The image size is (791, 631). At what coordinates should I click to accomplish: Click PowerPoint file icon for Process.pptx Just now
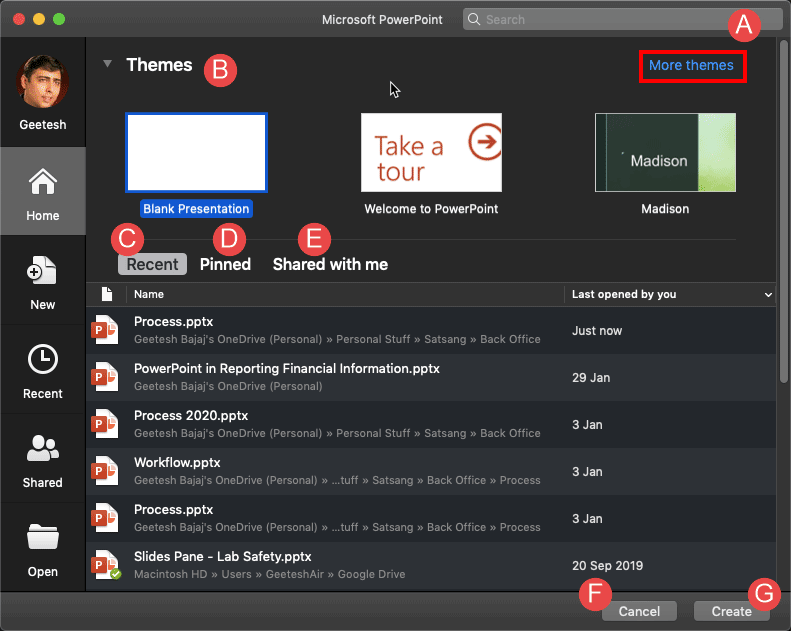pyautogui.click(x=105, y=330)
